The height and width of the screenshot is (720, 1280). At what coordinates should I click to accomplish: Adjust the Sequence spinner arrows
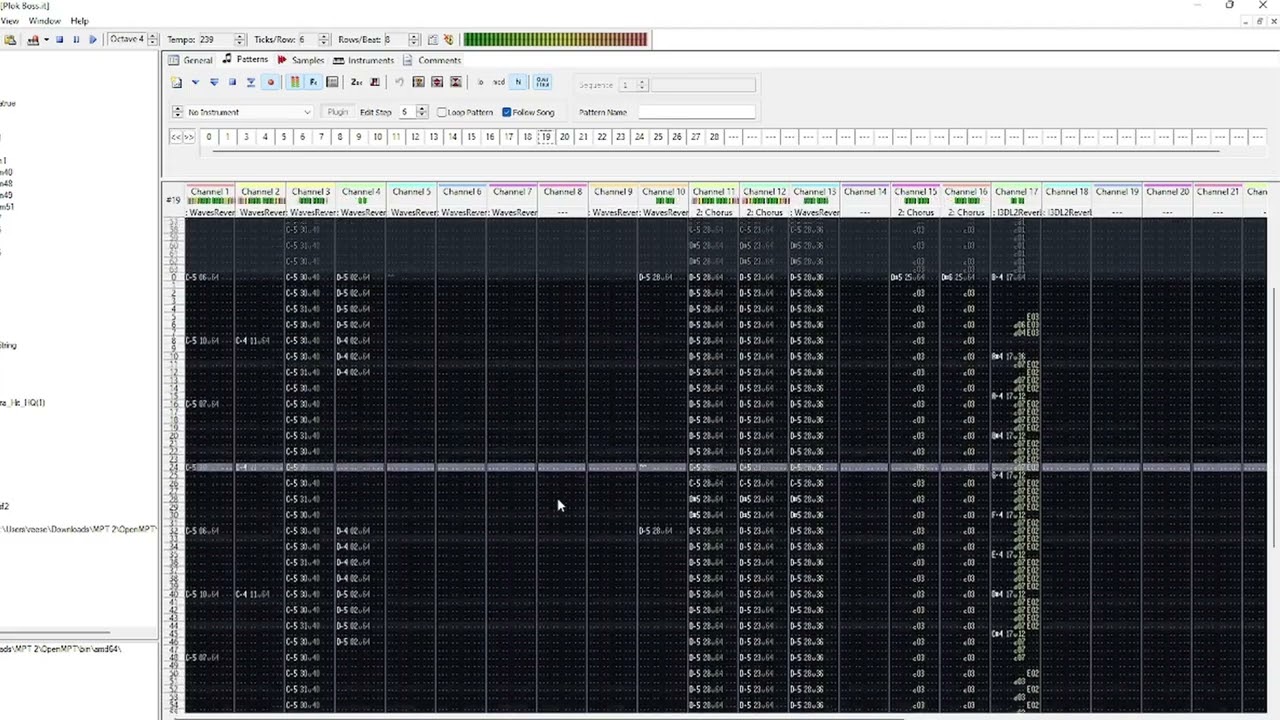point(642,85)
